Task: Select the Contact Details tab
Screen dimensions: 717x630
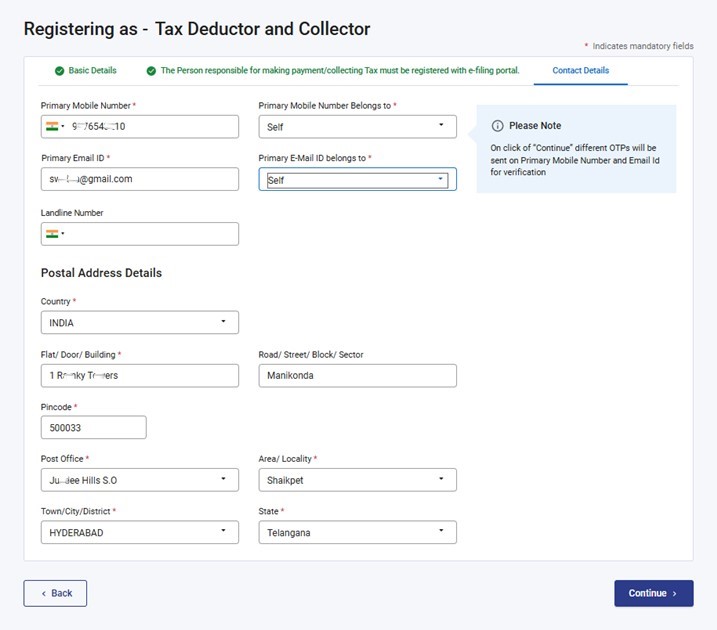Action: (x=580, y=71)
